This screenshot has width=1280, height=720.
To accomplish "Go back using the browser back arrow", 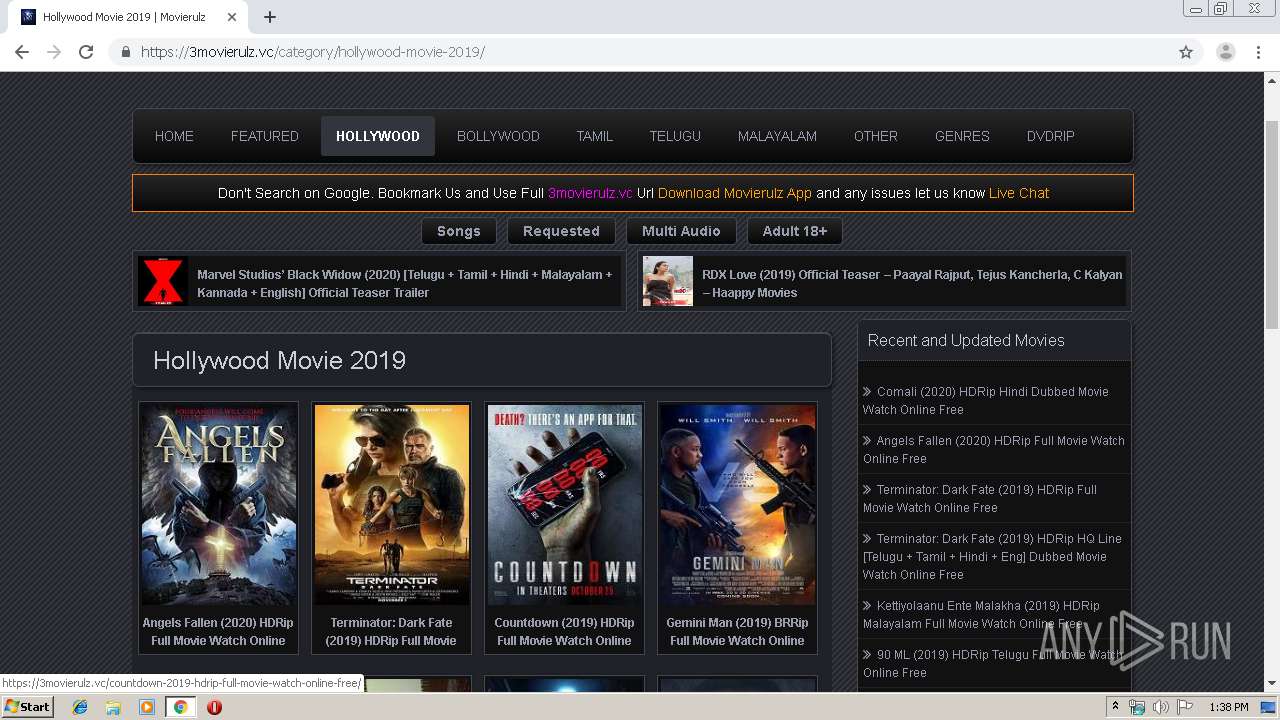I will (x=22, y=52).
